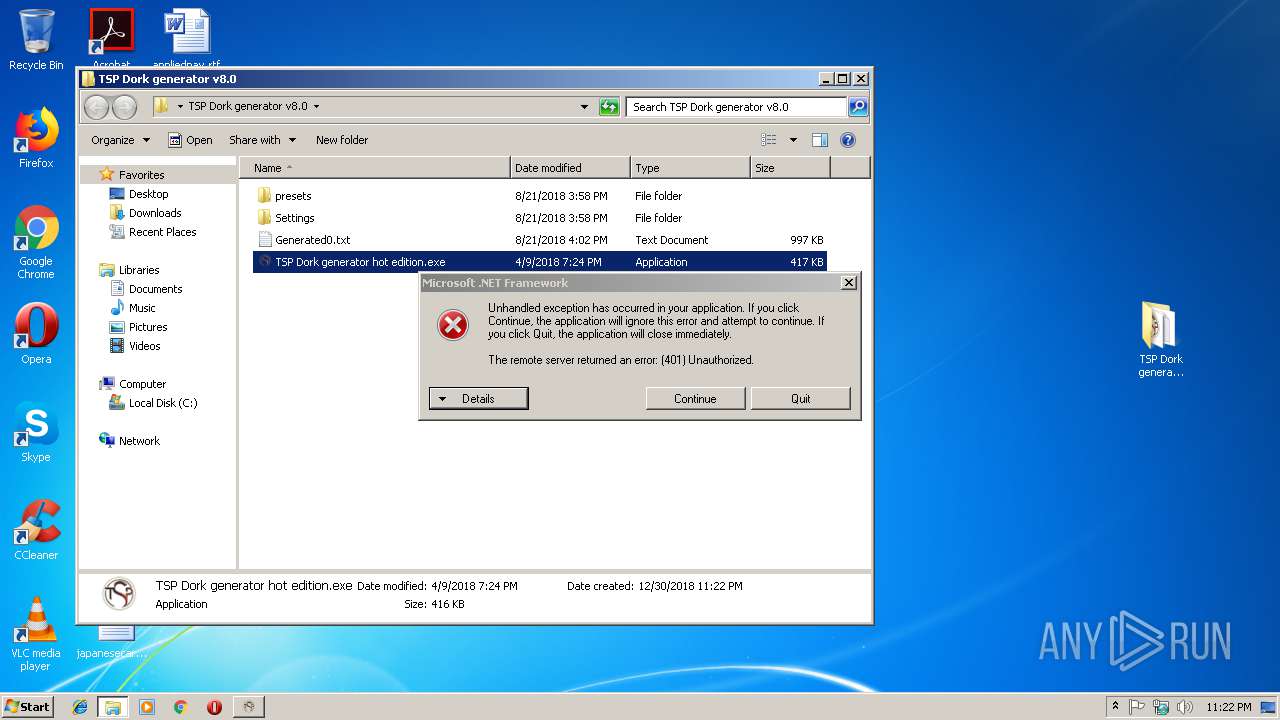Open the Action Center flag tray icon
The width and height of the screenshot is (1280, 720).
click(1137, 707)
